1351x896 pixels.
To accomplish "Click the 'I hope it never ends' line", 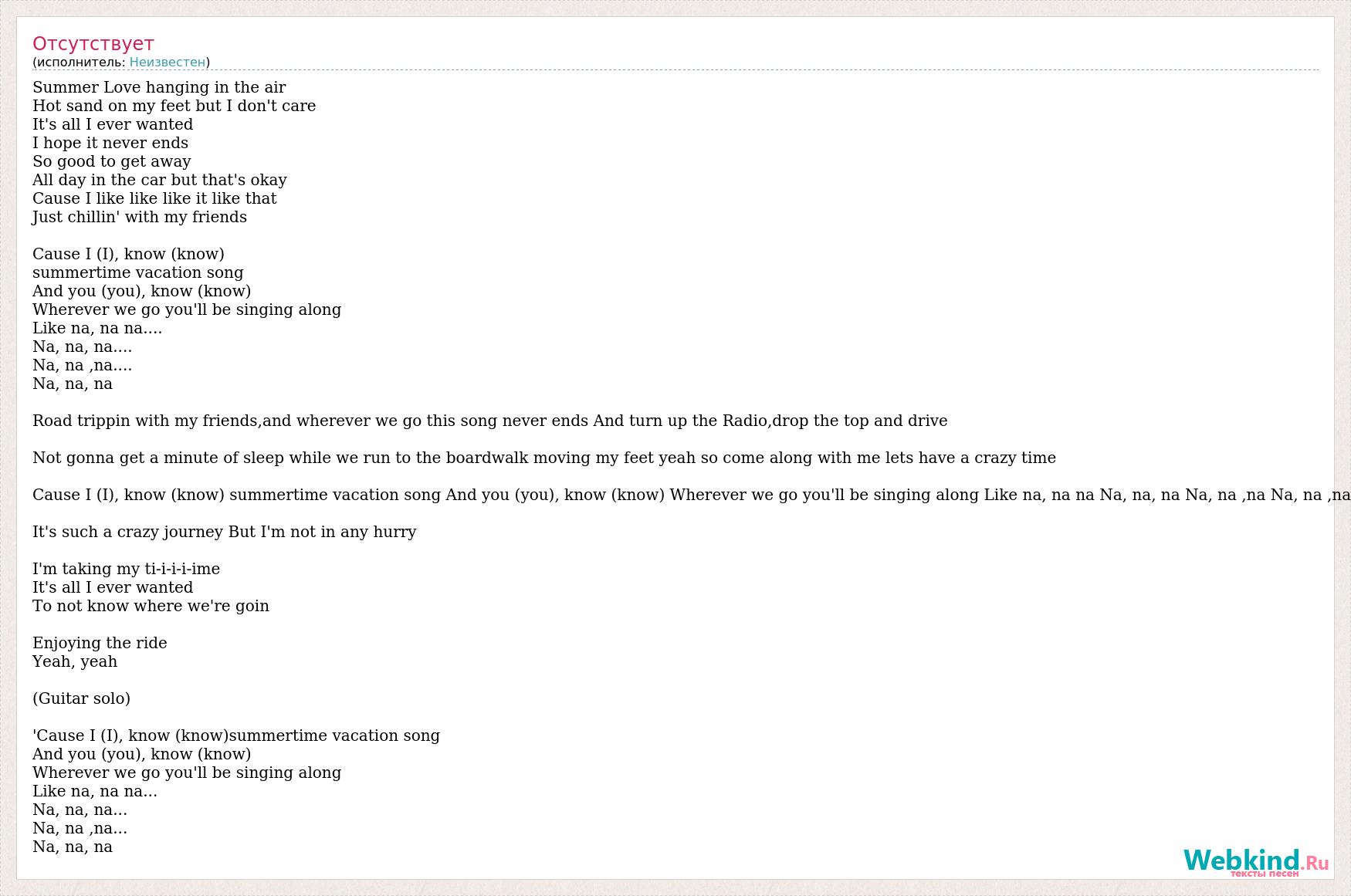I will tap(110, 143).
